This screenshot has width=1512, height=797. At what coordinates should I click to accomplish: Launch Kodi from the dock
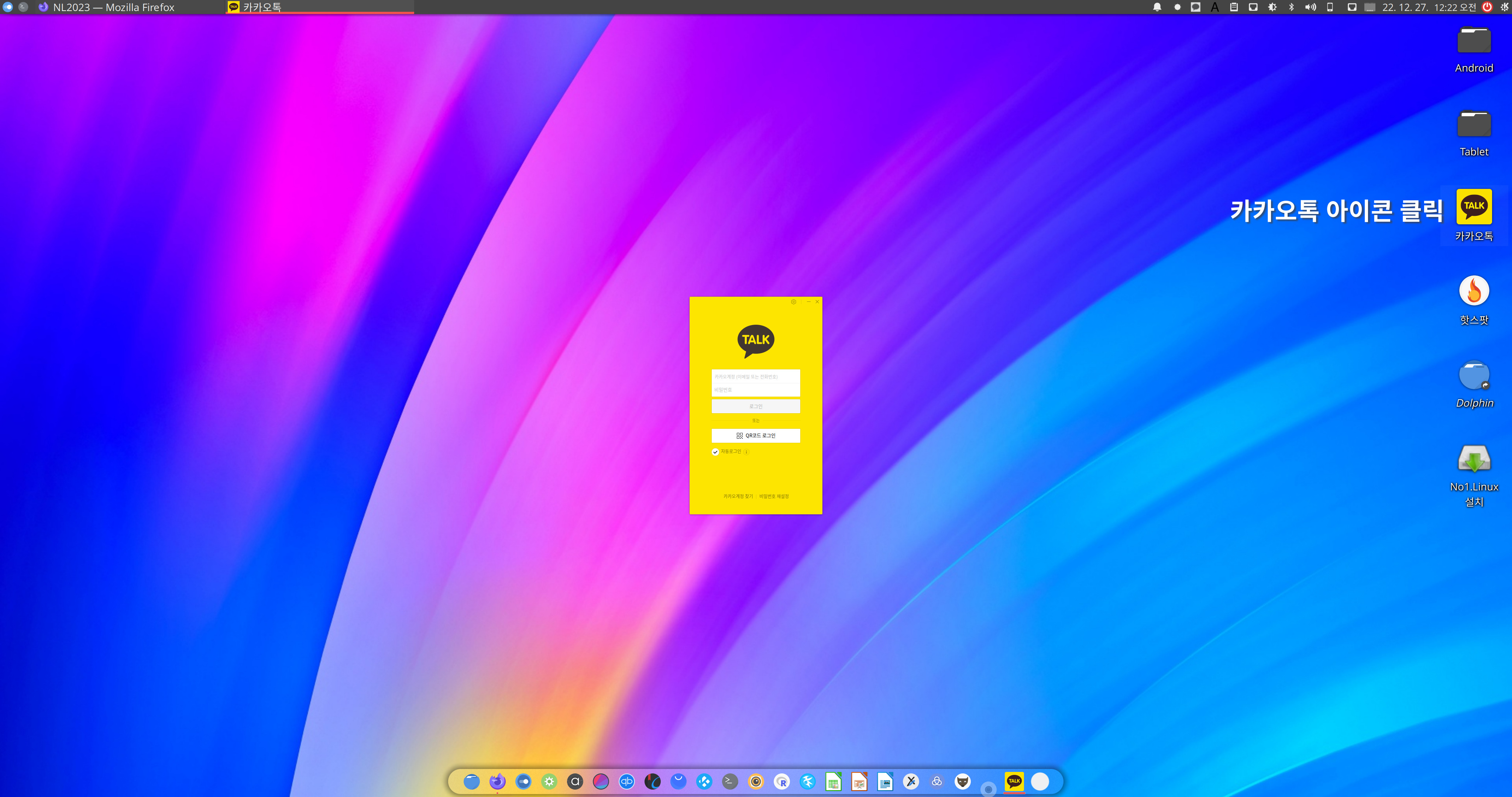click(x=704, y=781)
